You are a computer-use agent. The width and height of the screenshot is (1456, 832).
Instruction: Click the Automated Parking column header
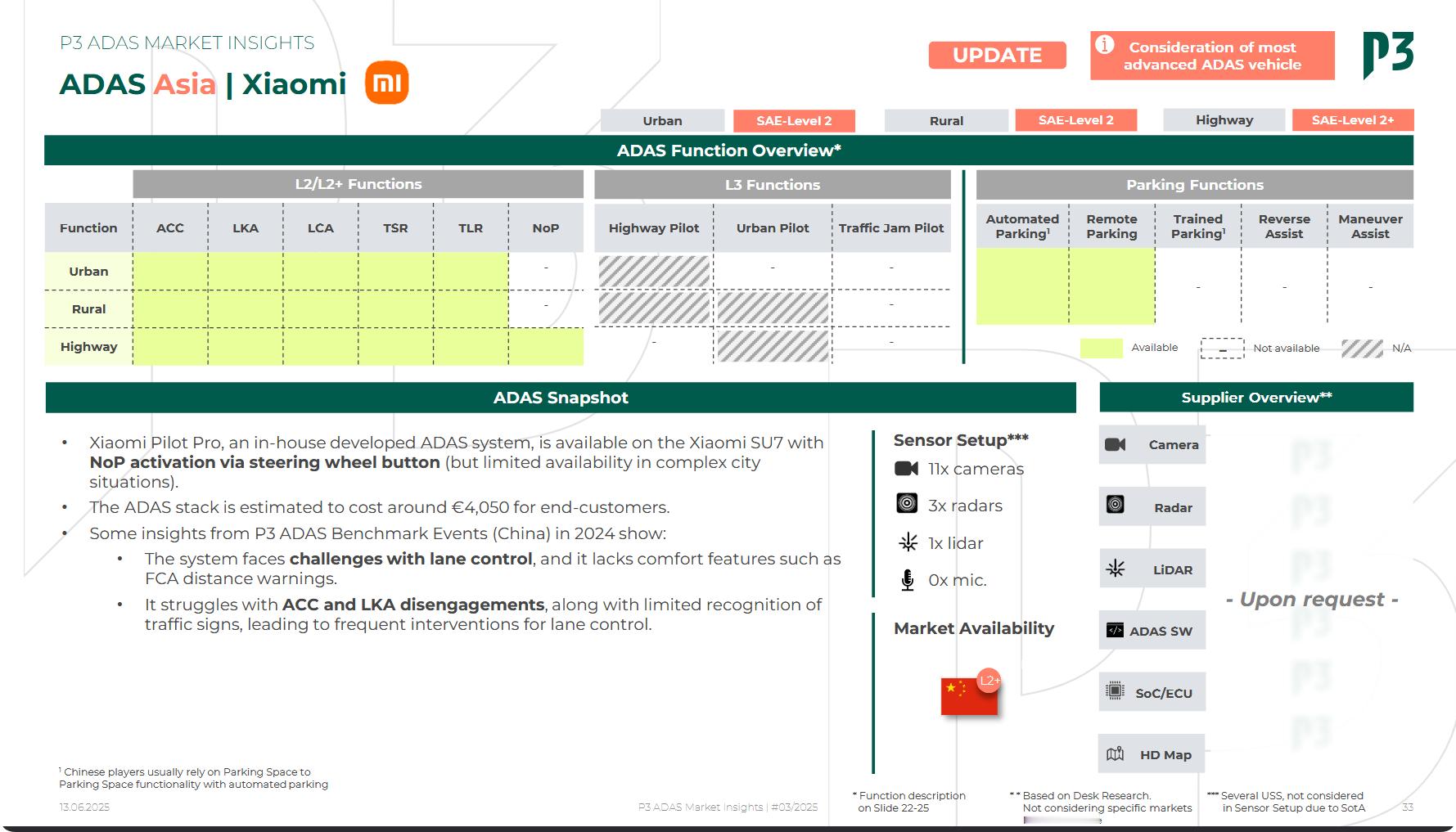(x=1022, y=226)
